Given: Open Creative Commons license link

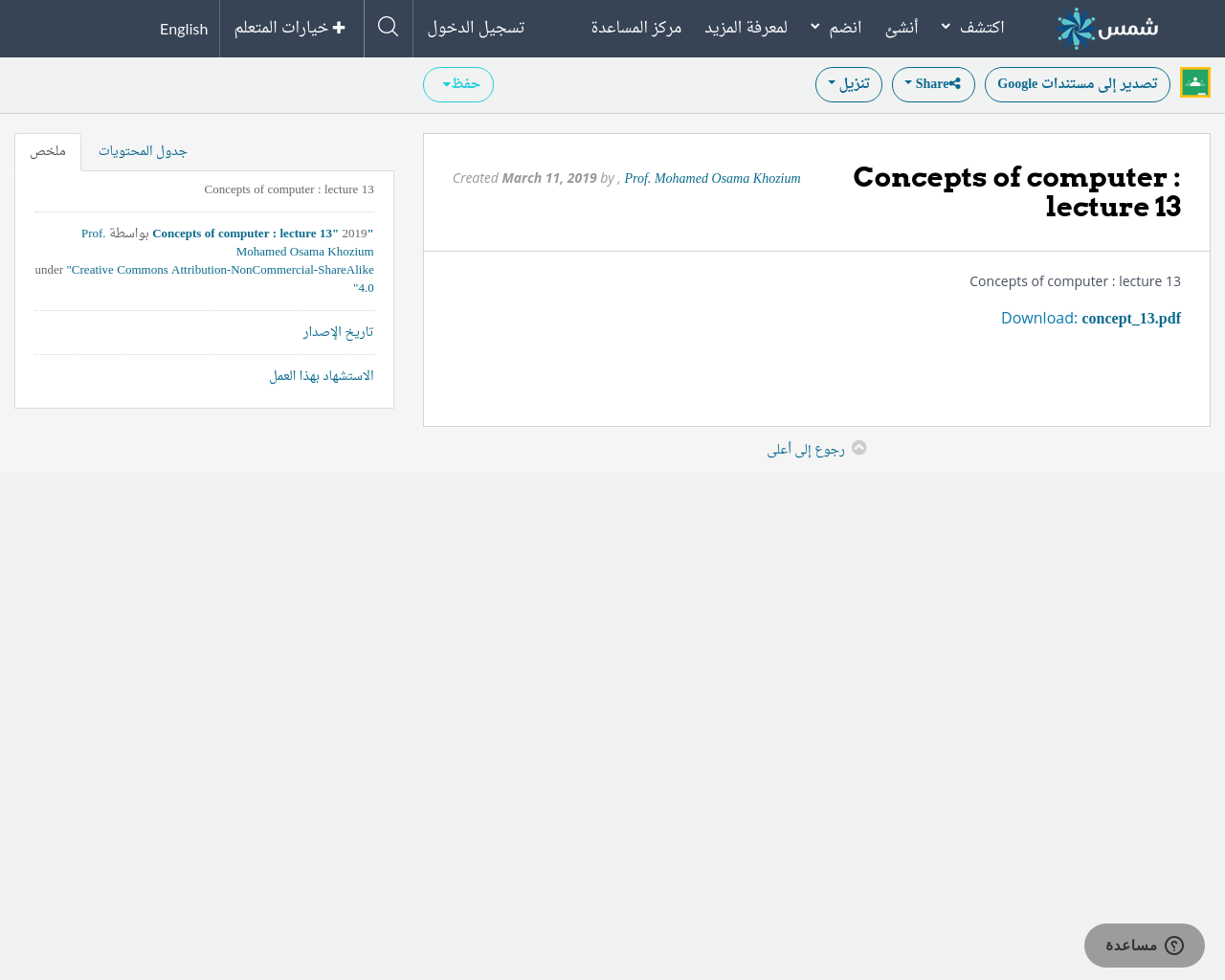Looking at the screenshot, I should tap(222, 270).
